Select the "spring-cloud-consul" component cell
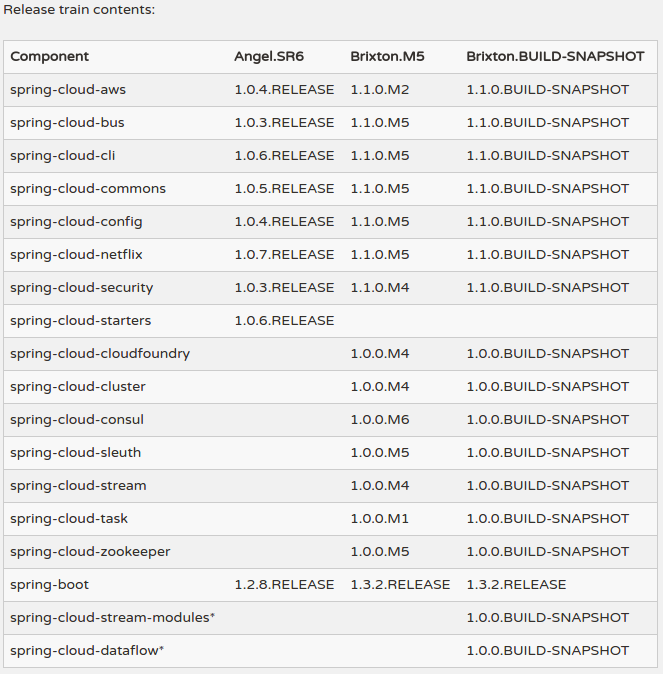This screenshot has width=663, height=674. (77, 420)
